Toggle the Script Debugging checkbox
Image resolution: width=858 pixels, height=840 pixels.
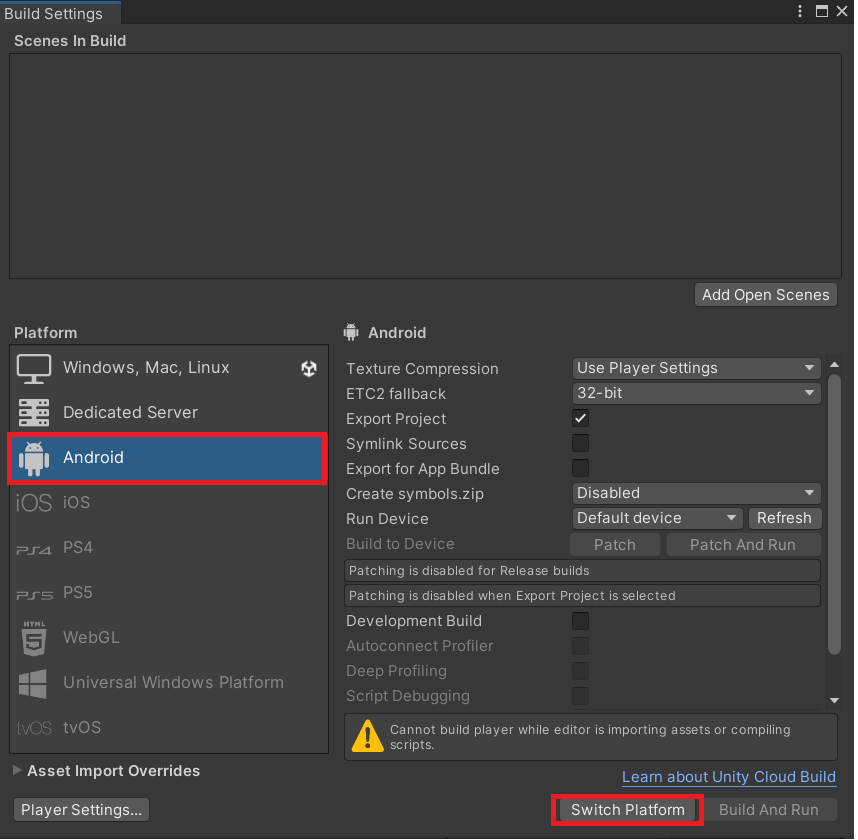(581, 696)
